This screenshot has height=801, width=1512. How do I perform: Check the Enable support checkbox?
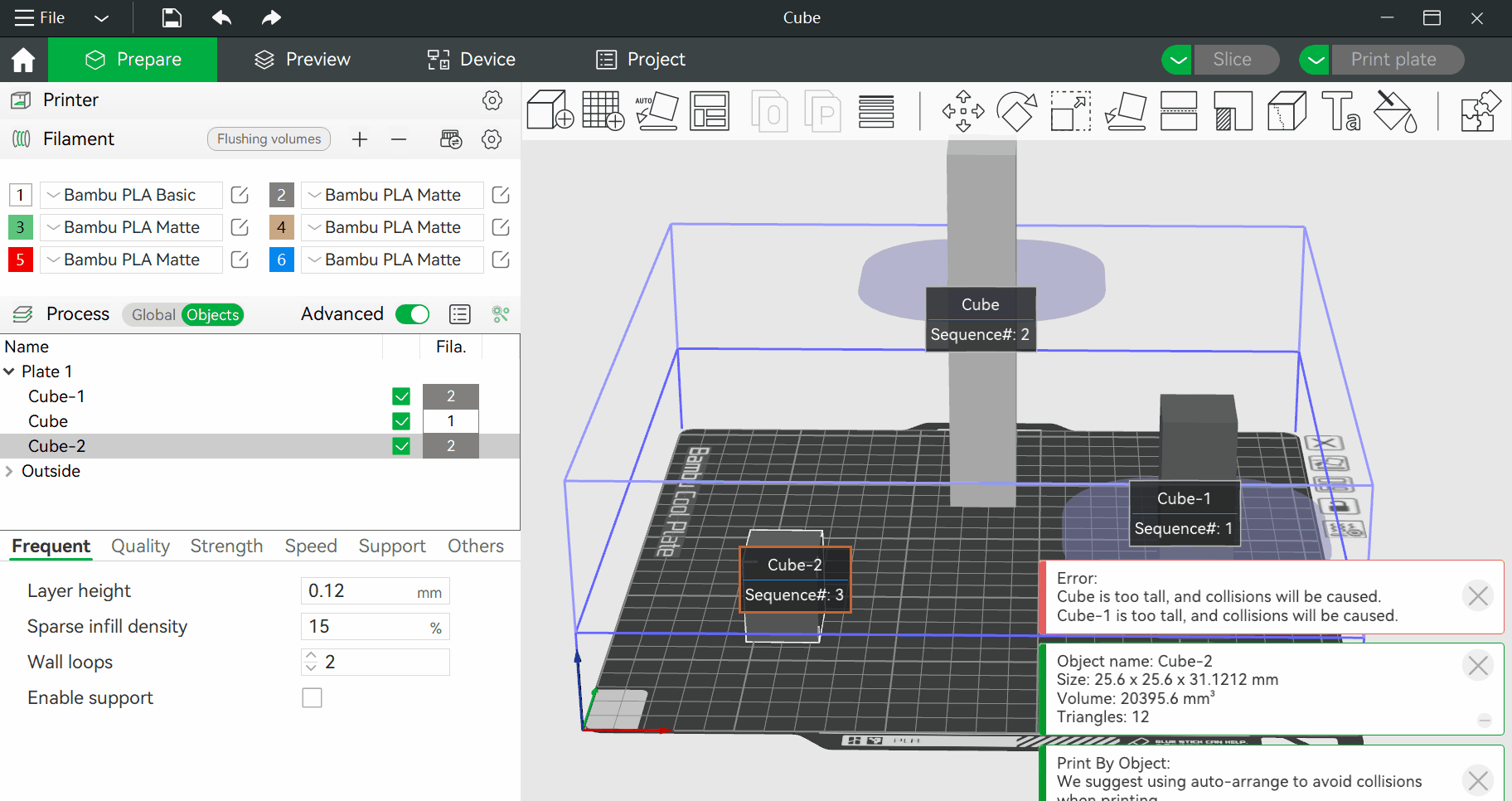click(x=312, y=698)
